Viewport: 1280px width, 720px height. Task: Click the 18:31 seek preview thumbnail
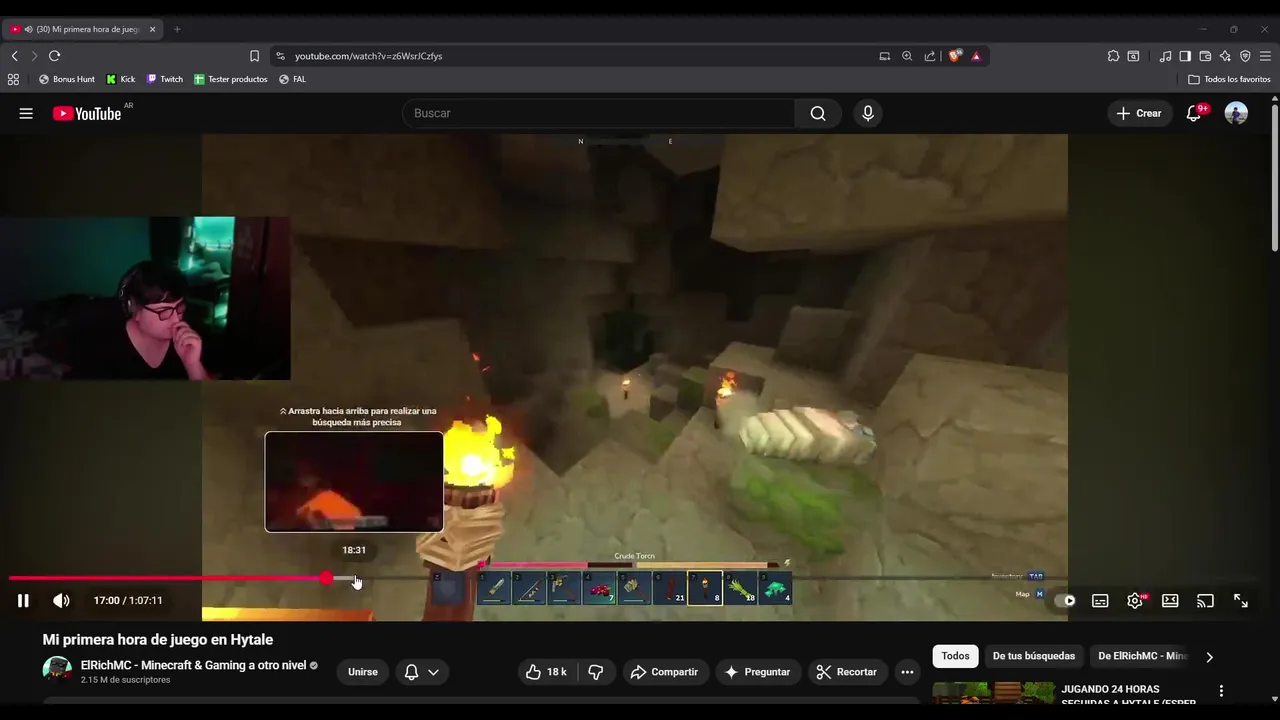coord(354,482)
